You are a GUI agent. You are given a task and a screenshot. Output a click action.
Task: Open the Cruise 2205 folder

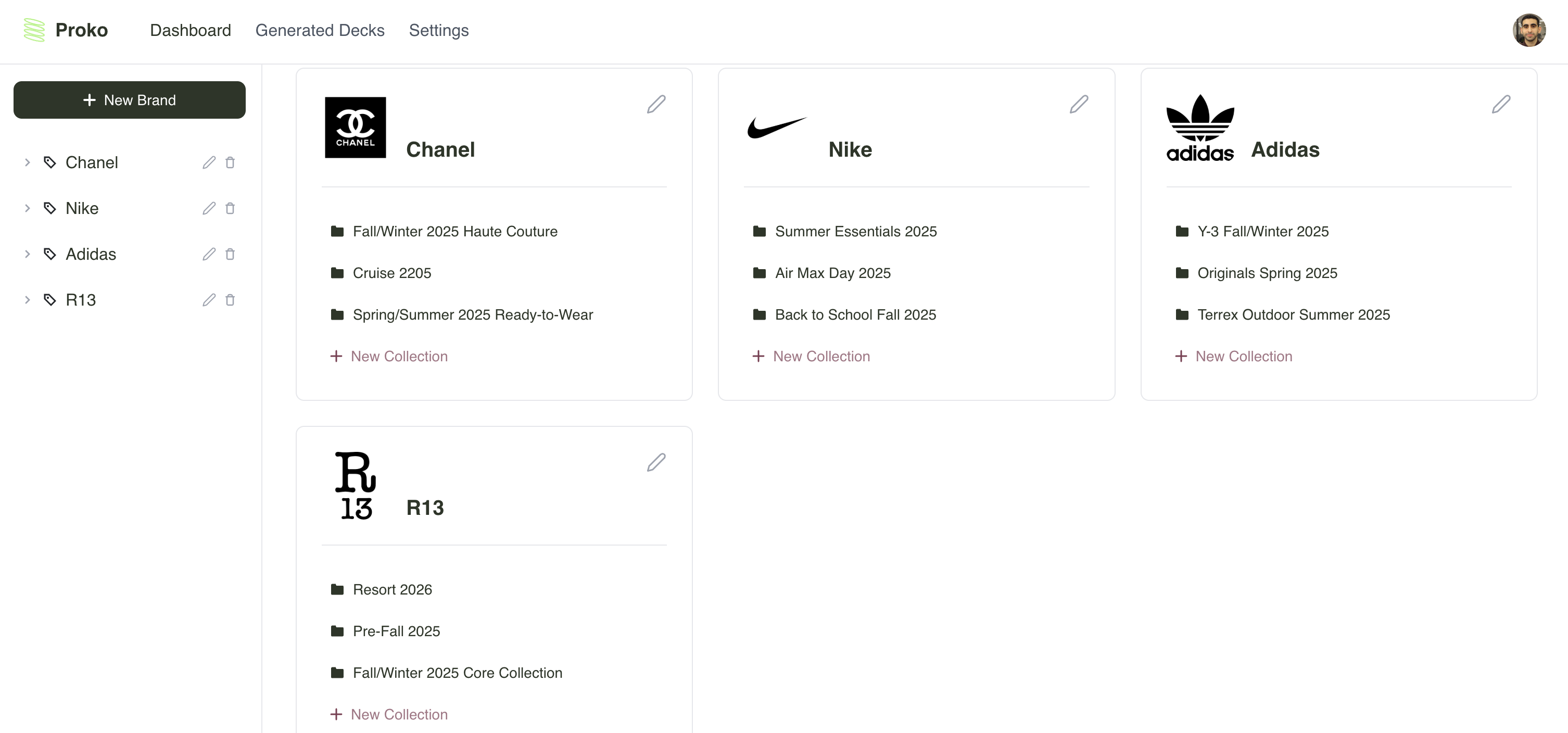click(392, 273)
